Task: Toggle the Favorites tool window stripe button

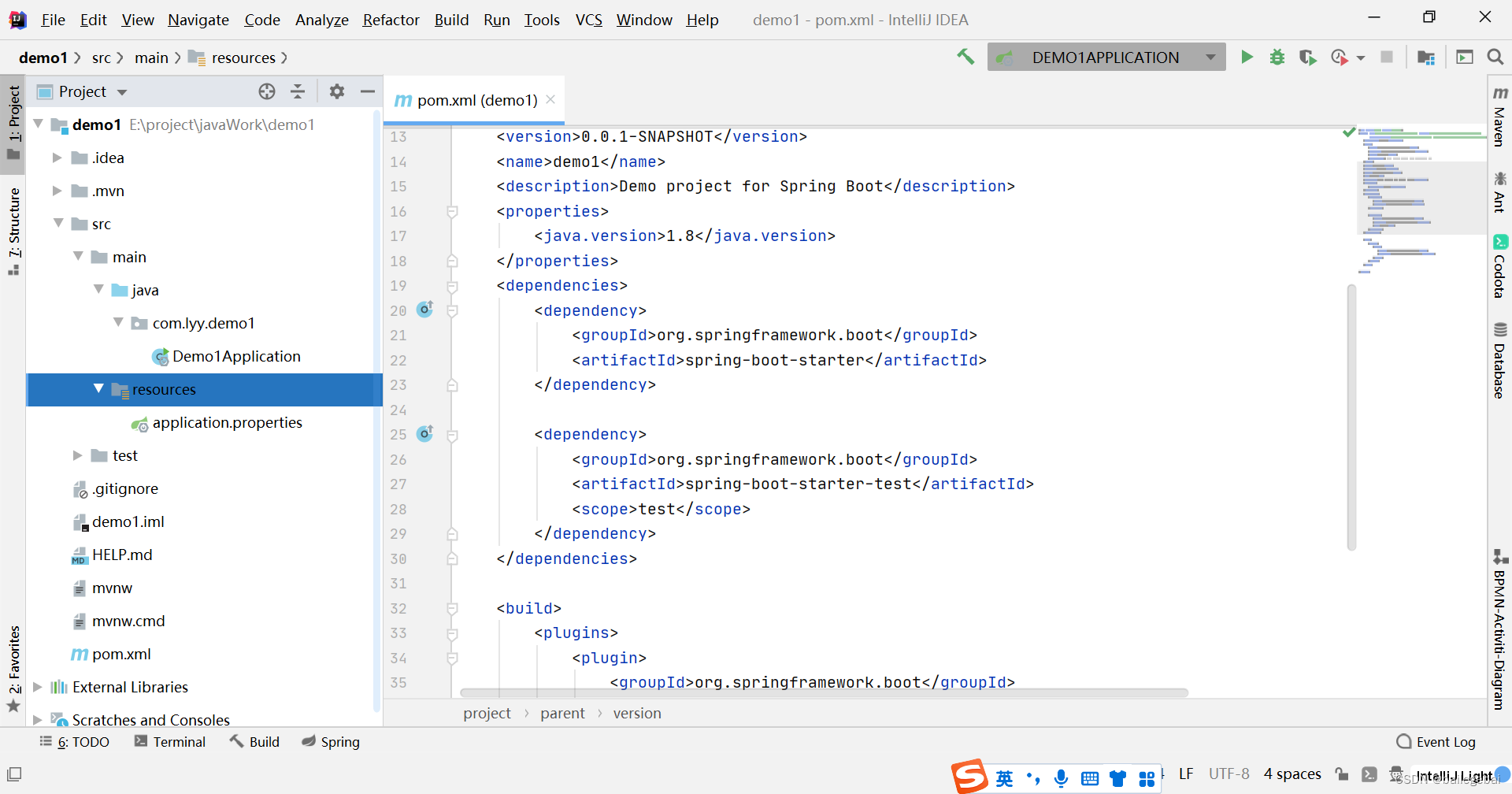Action: pos(13,668)
